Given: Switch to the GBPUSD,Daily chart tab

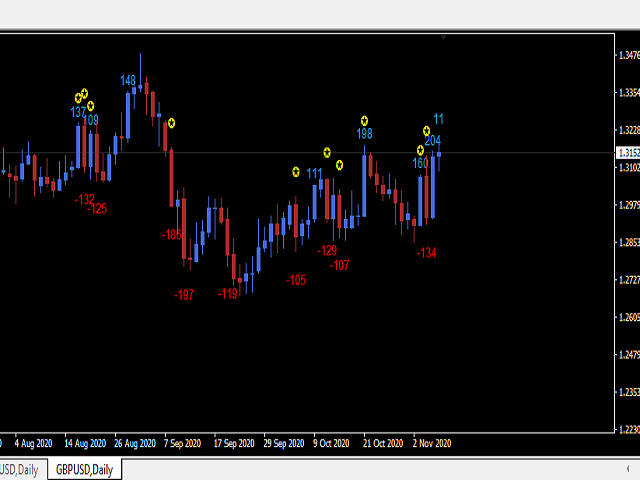Looking at the screenshot, I should pos(84,470).
